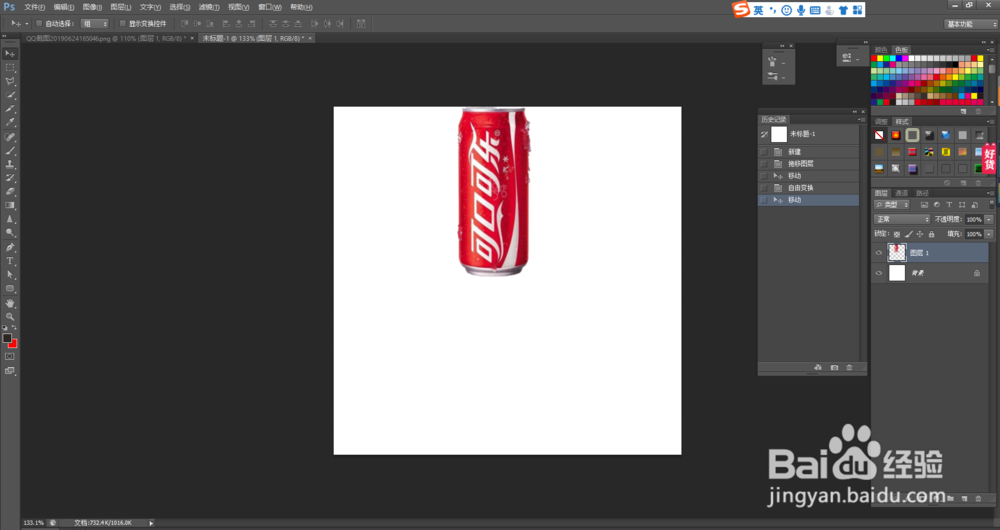
Task: Click lock image pixels brush icon
Action: point(909,234)
